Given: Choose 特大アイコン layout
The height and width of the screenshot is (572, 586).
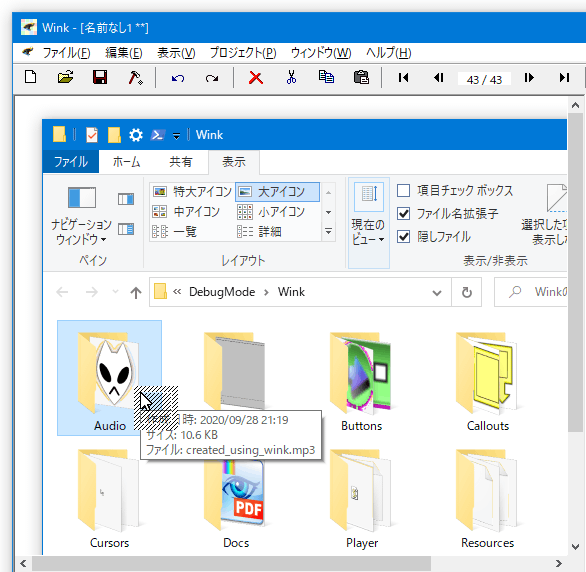Looking at the screenshot, I should point(192,192).
